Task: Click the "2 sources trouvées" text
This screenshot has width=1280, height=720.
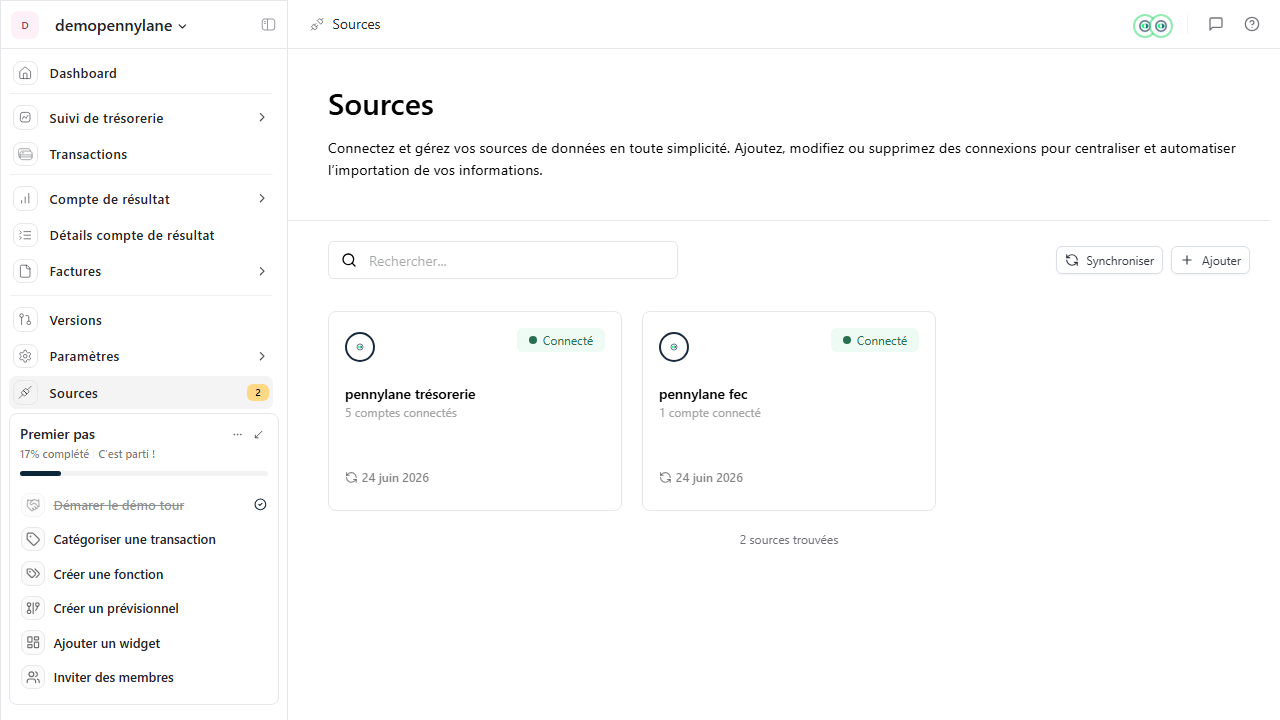Action: coord(789,540)
